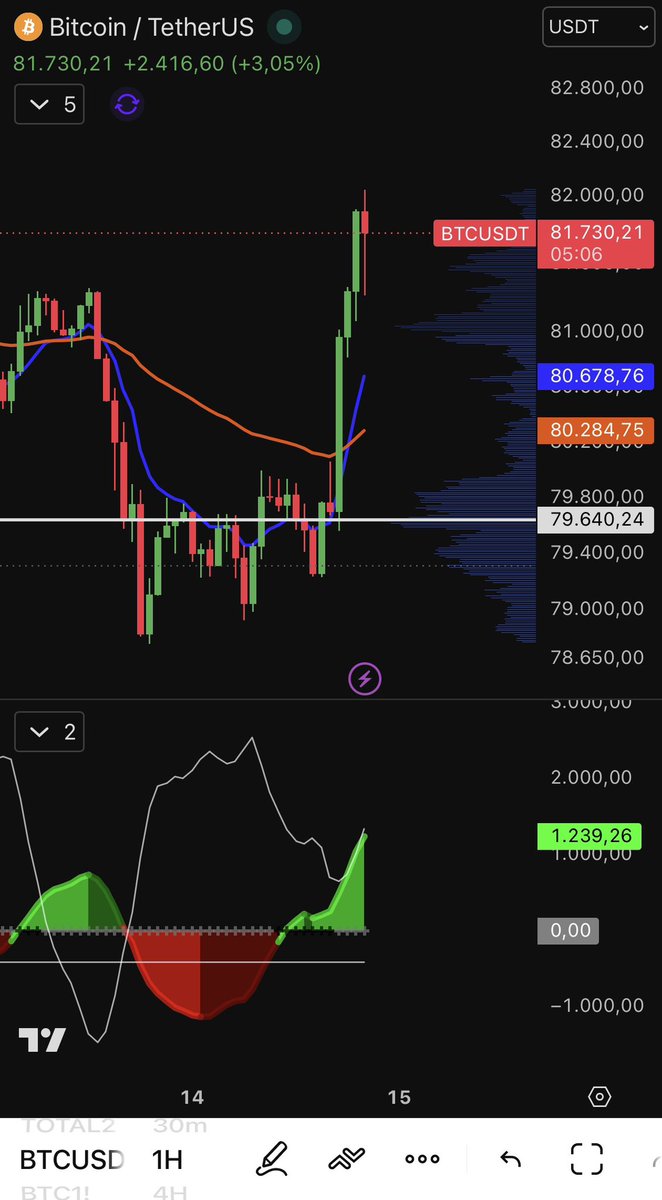Open chart settings hexagon icon
Image resolution: width=662 pixels, height=1200 pixels.
[599, 1097]
